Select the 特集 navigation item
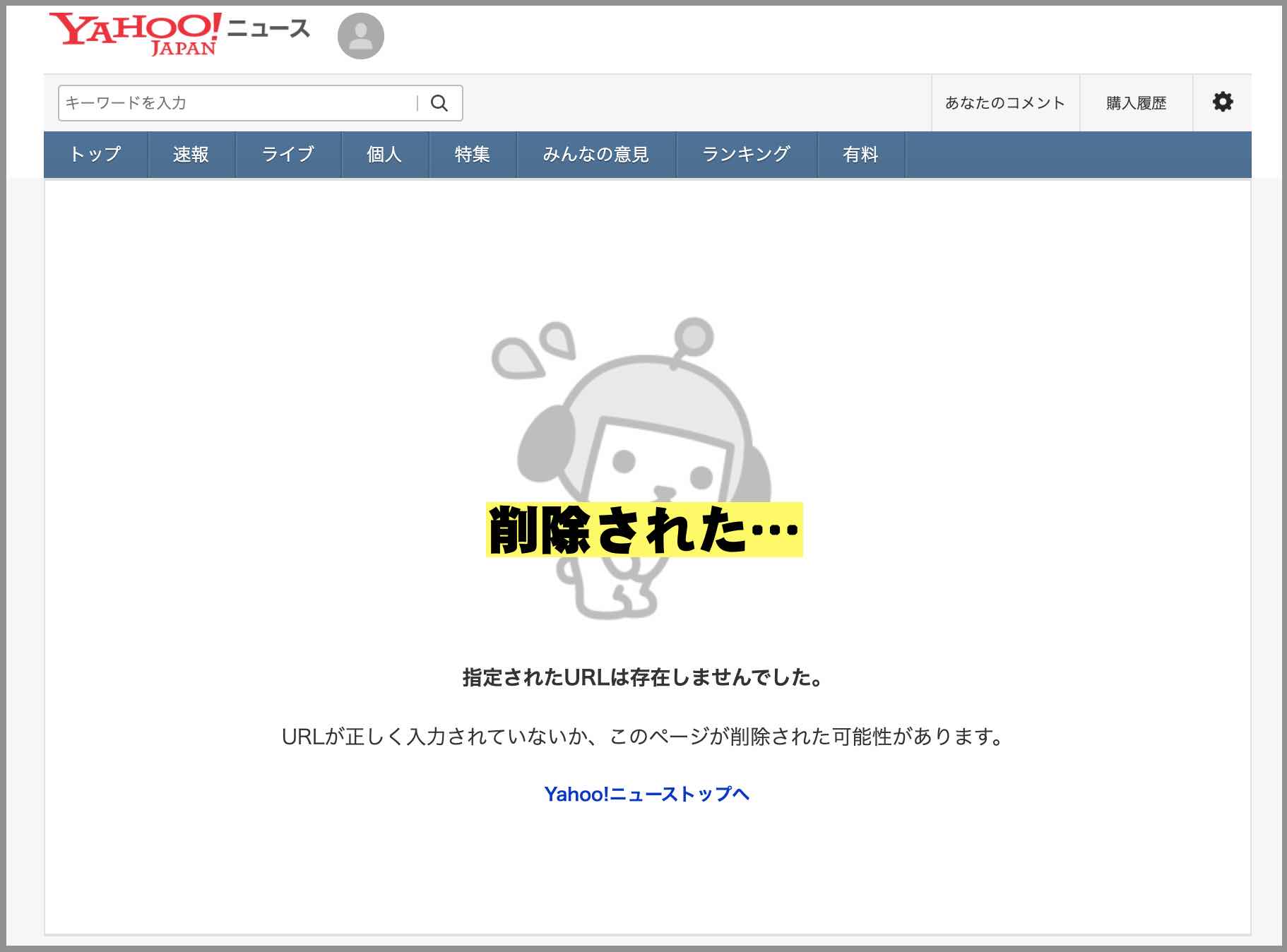This screenshot has height=952, width=1287. 473,154
